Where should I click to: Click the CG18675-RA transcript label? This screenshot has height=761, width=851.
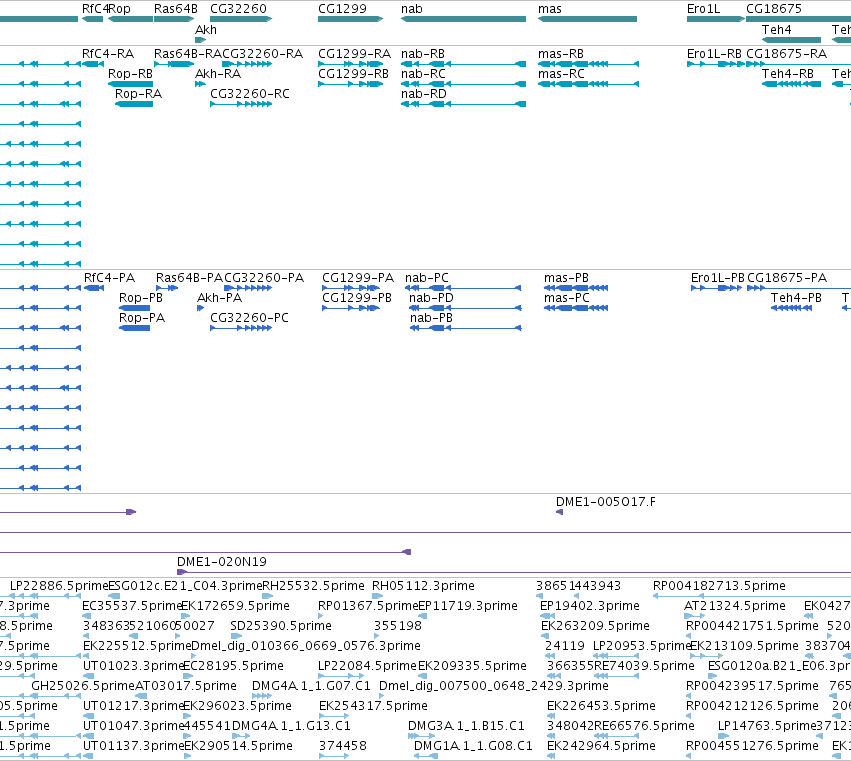point(786,54)
